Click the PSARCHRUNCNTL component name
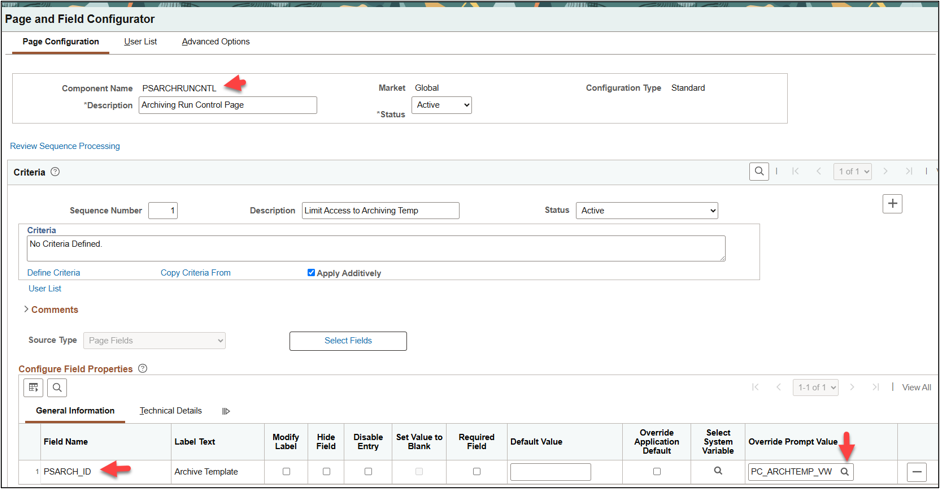Screen dimensions: 940x489 (x=179, y=88)
